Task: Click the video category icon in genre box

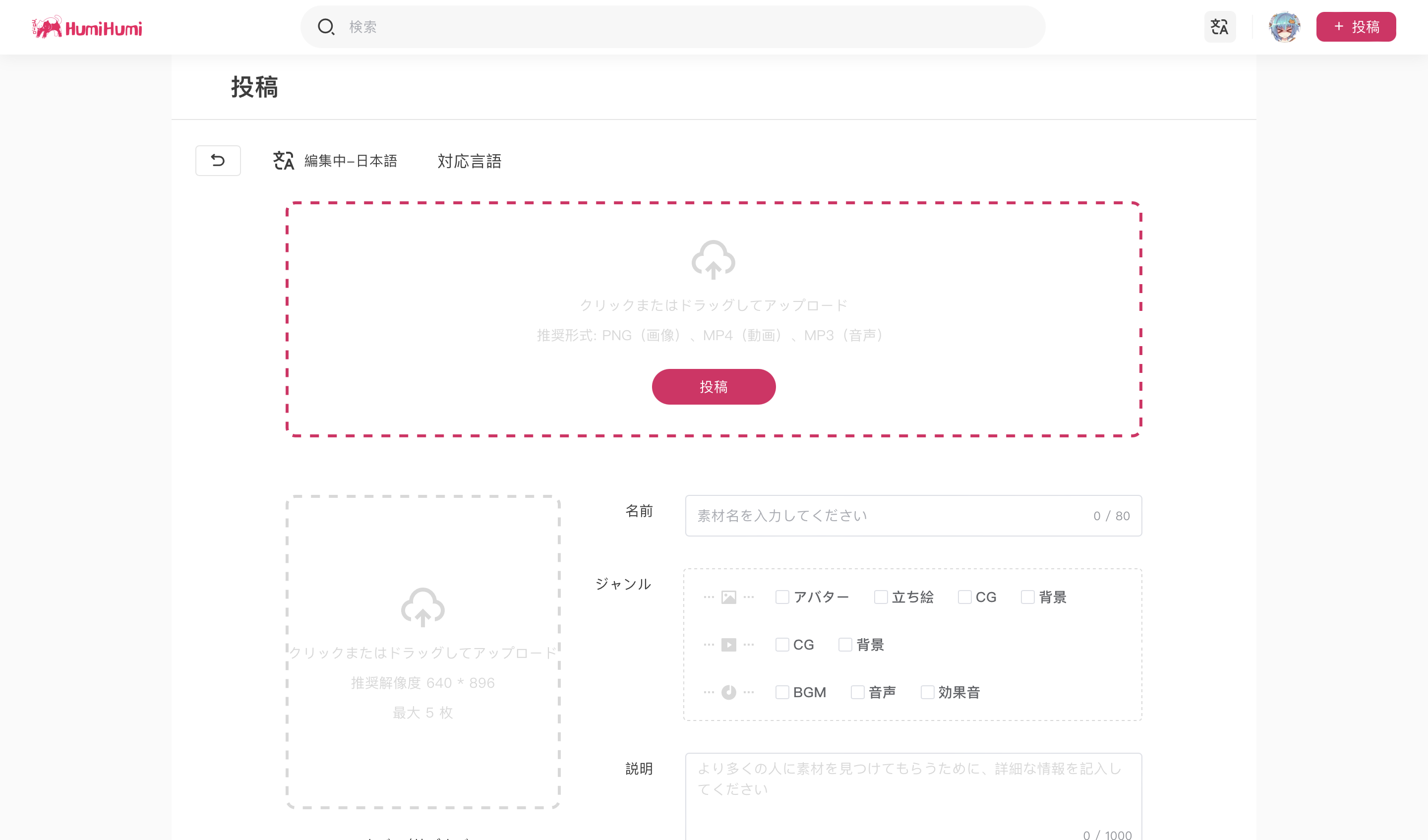Action: click(x=728, y=645)
